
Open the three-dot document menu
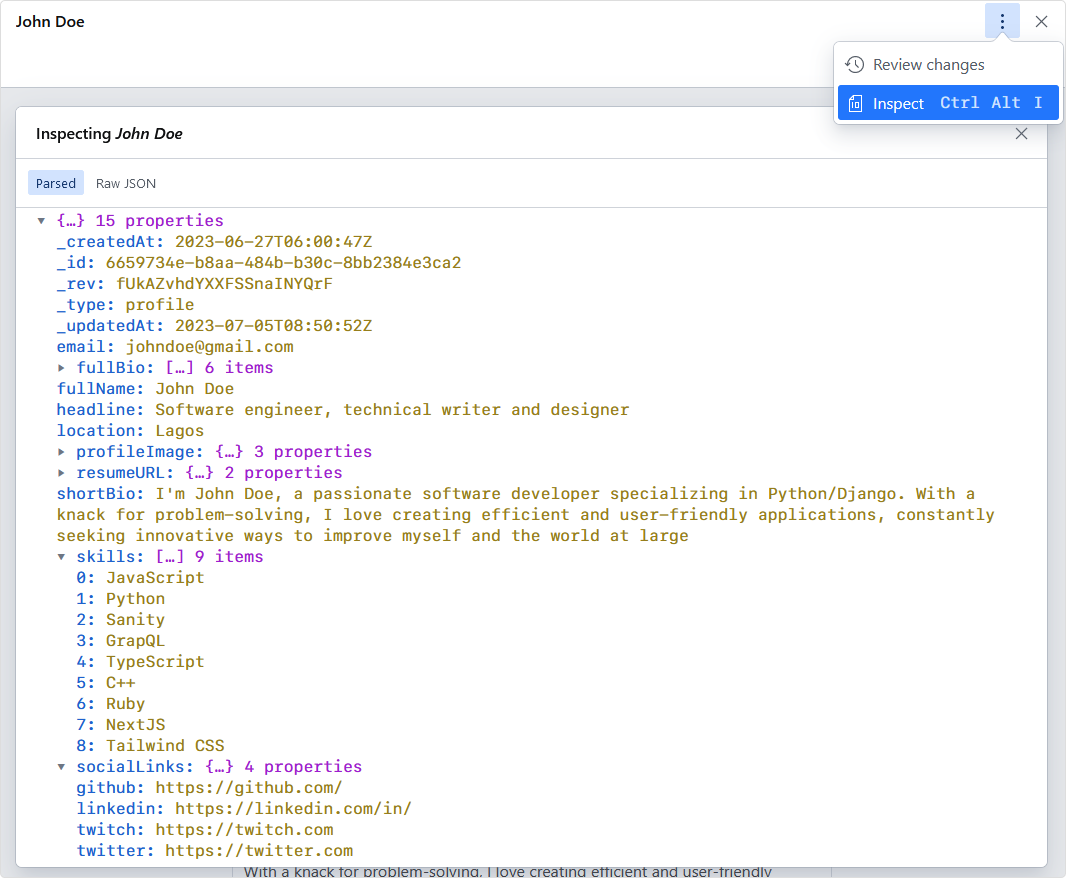[x=1002, y=21]
